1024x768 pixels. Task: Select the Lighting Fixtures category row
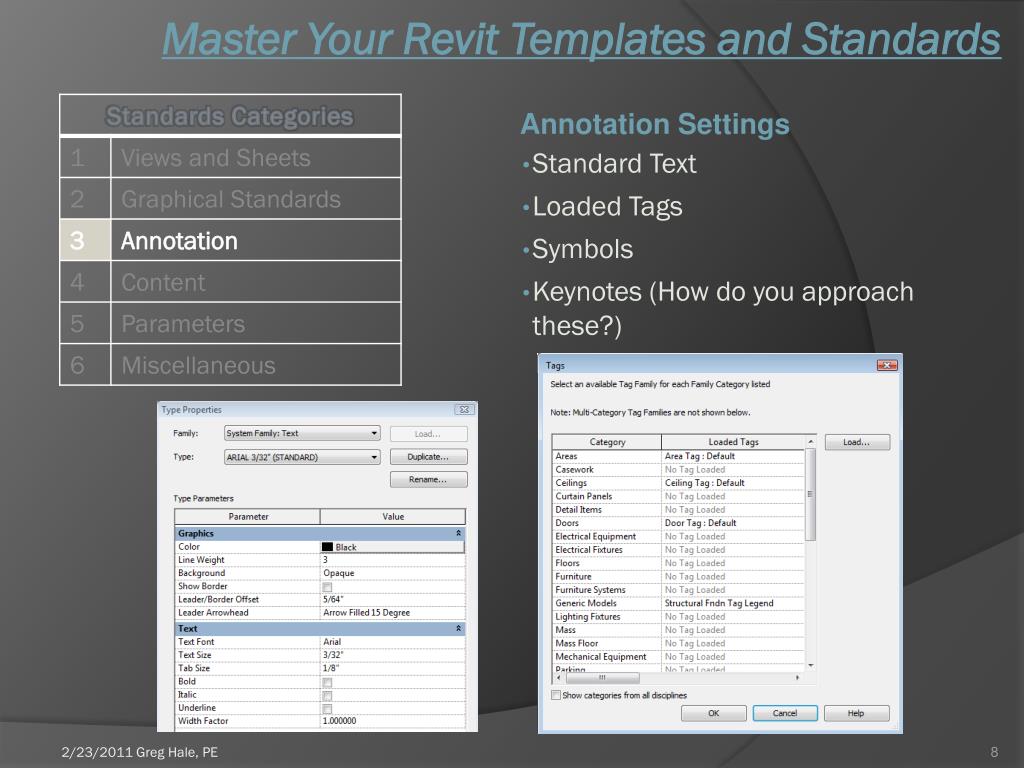point(679,616)
